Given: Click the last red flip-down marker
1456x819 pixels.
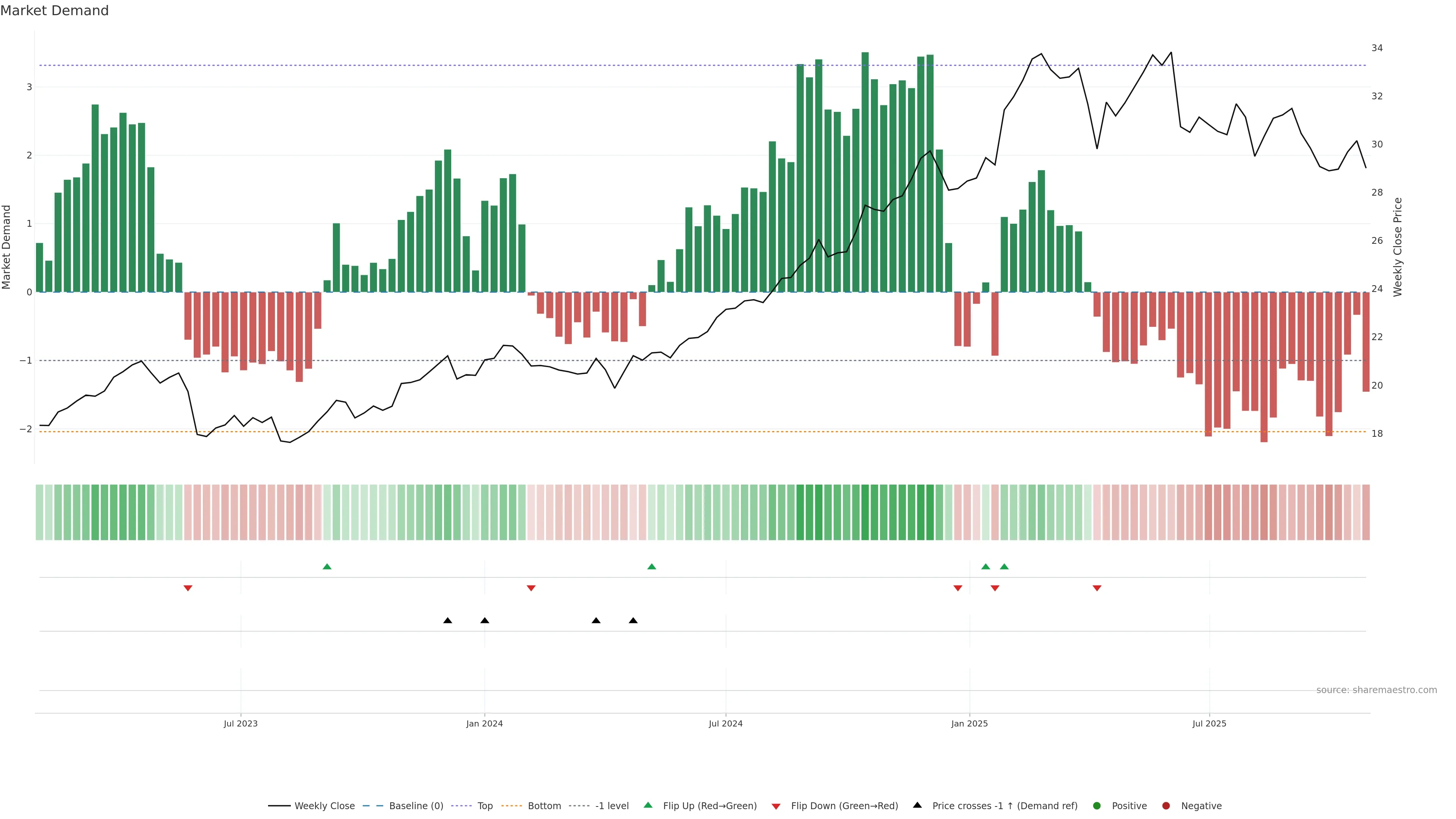Looking at the screenshot, I should coord(1097,588).
